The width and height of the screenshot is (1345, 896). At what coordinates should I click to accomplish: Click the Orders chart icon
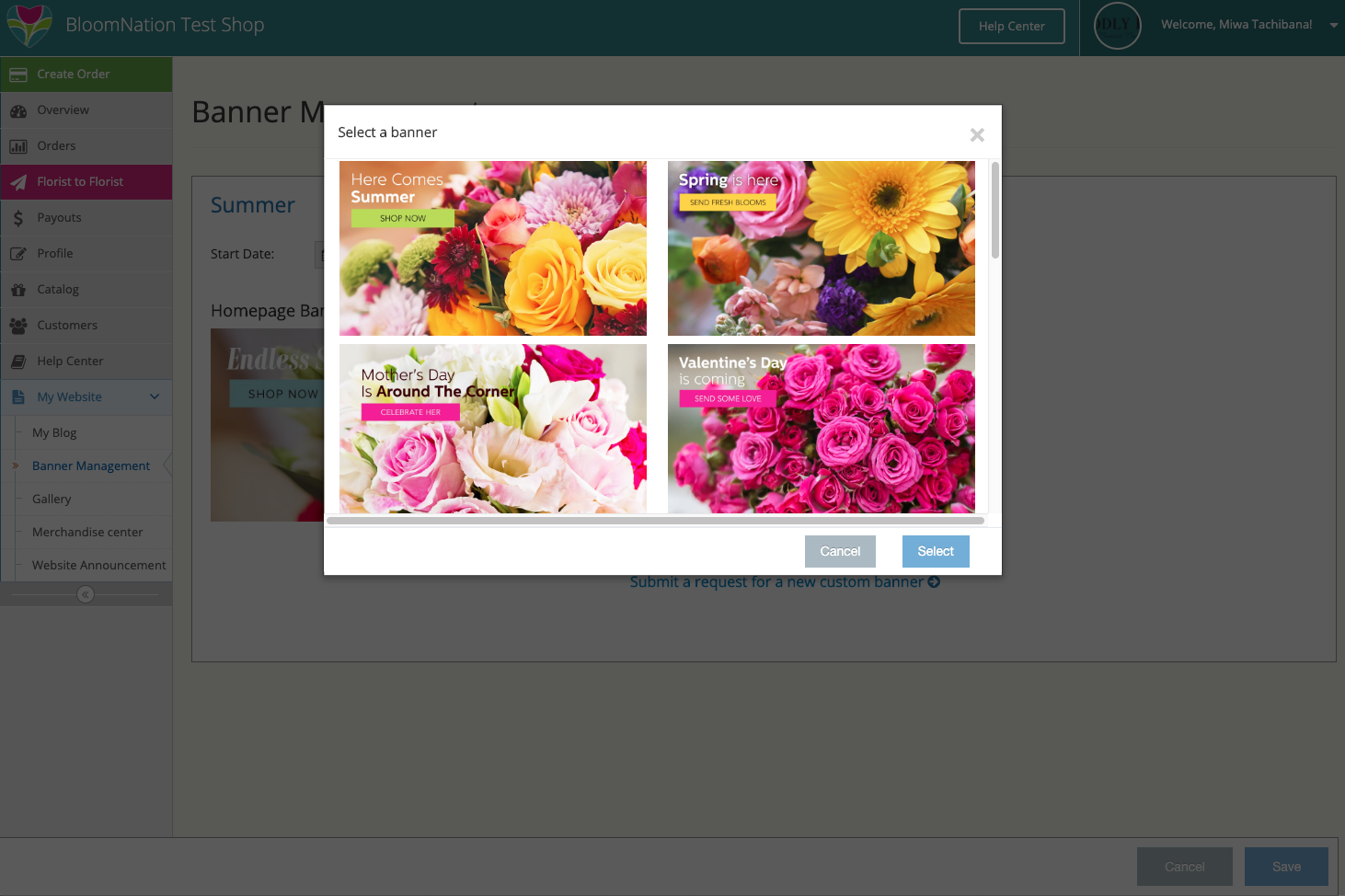tap(18, 146)
